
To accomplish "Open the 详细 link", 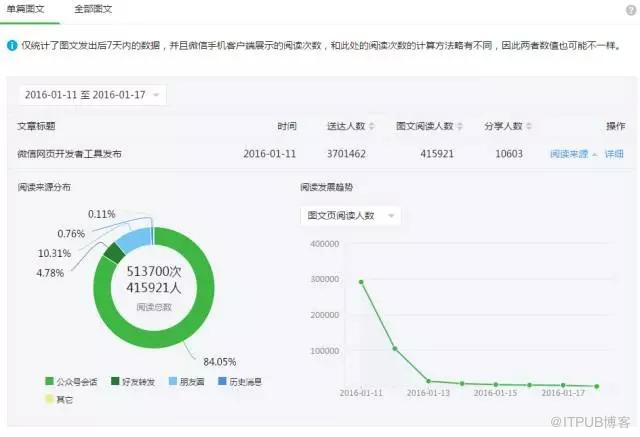I will [x=614, y=154].
